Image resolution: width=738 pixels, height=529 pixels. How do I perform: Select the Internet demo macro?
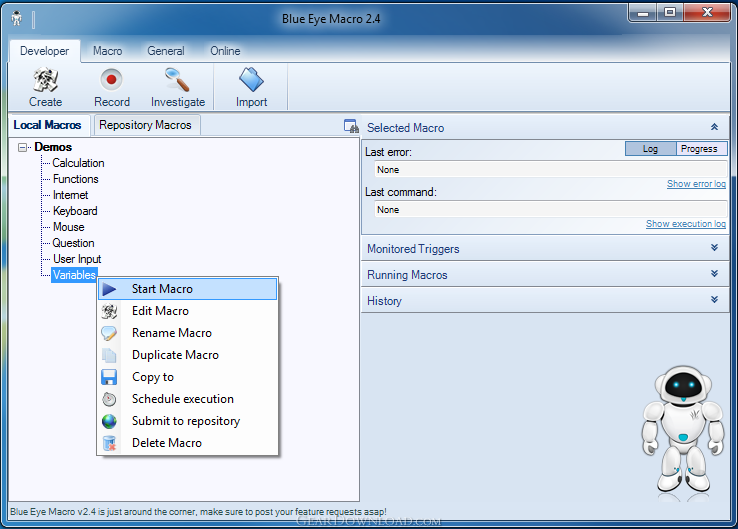71,195
